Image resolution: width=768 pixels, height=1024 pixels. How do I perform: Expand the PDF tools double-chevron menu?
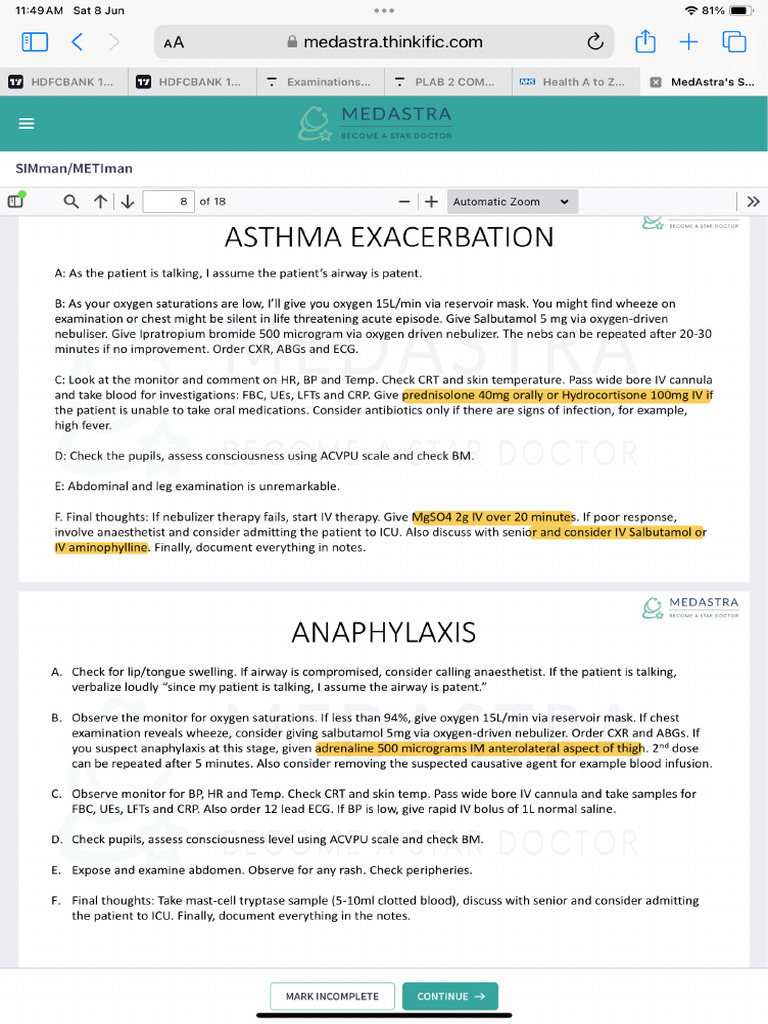(753, 201)
